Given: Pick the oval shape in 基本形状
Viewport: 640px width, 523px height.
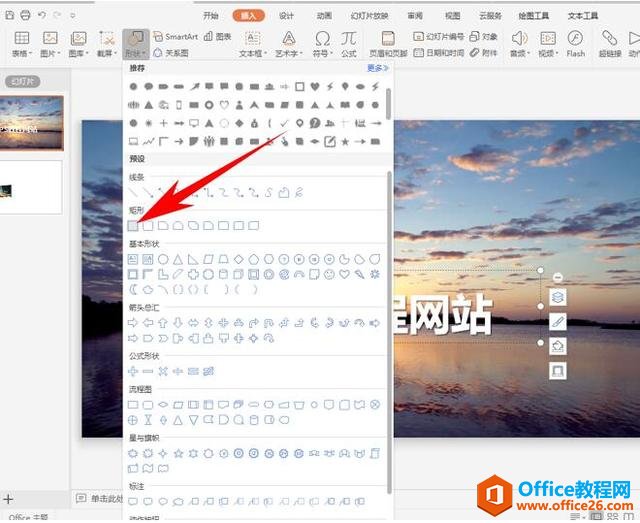Looking at the screenshot, I should coord(163,259).
